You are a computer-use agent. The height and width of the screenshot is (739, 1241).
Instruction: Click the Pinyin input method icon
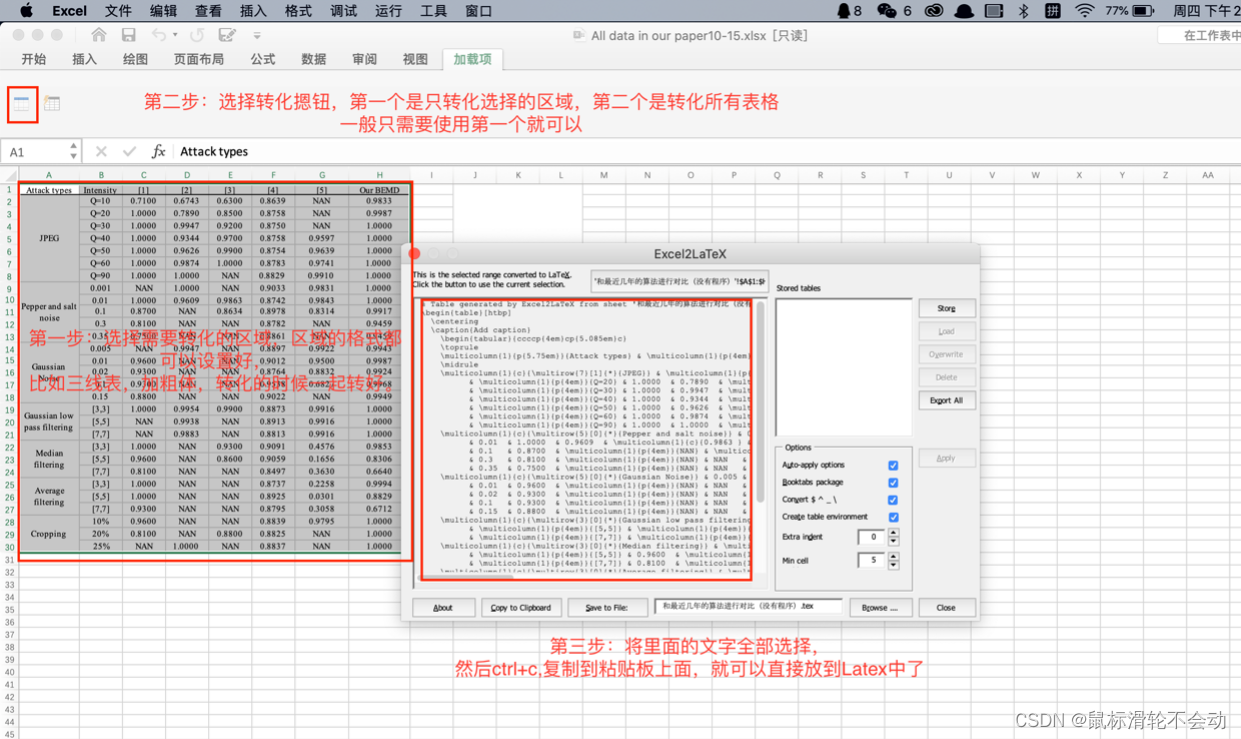pyautogui.click(x=1053, y=11)
